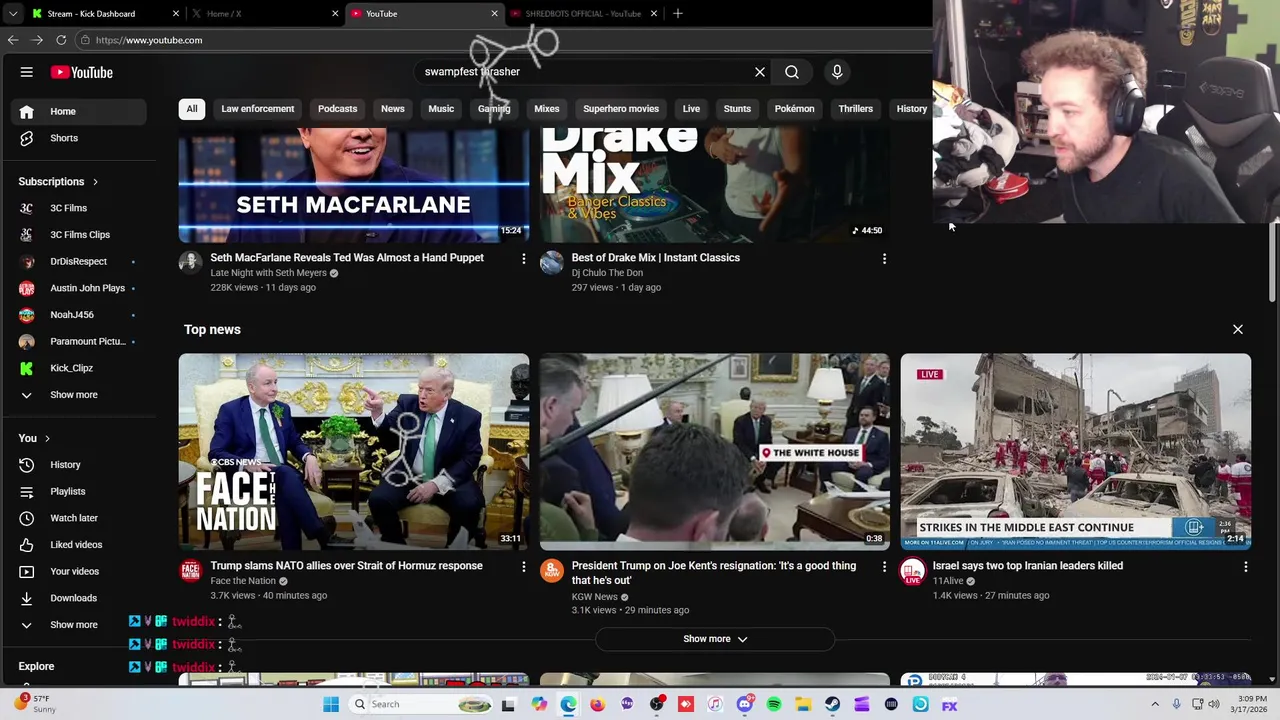Open the 3C Films subscription
This screenshot has width=1280, height=720.
pos(80,208)
